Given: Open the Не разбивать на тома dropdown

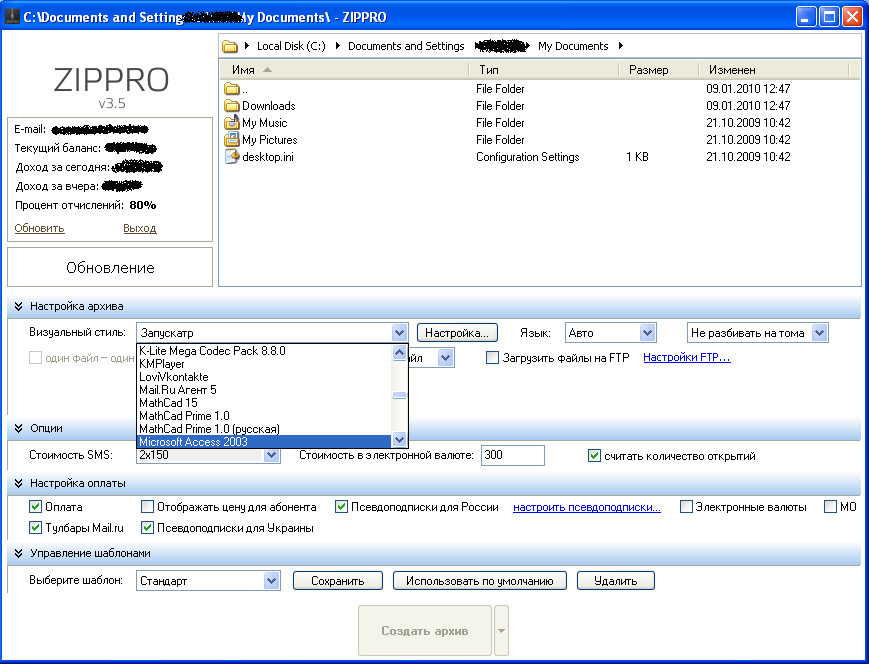Looking at the screenshot, I should 819,333.
